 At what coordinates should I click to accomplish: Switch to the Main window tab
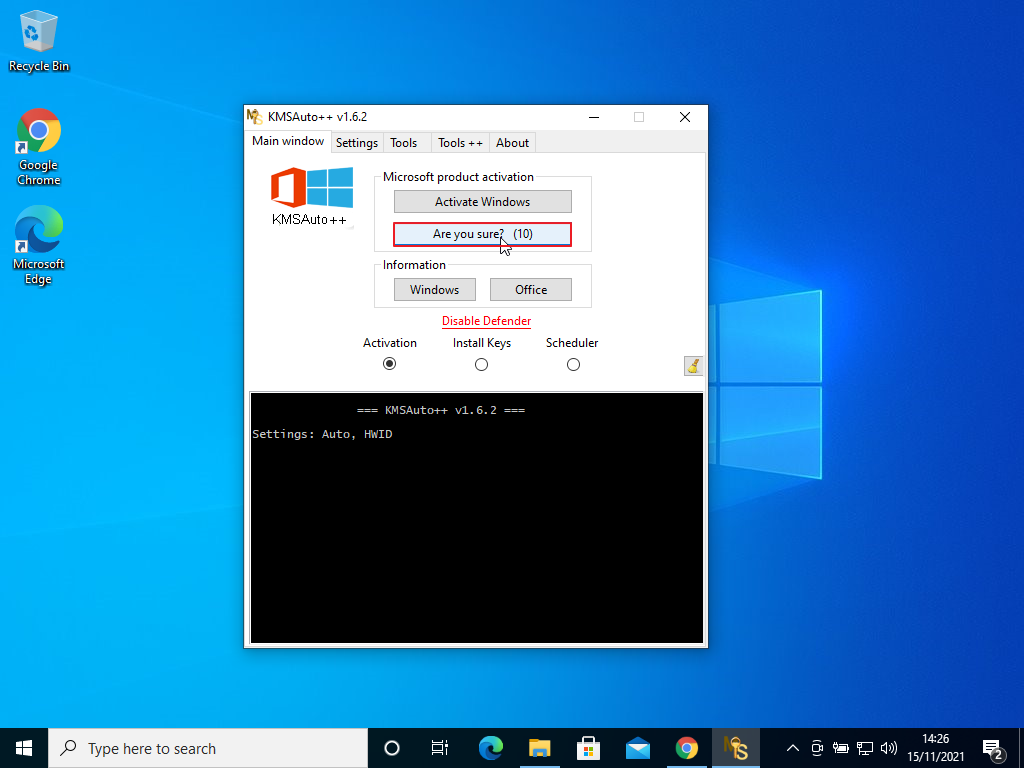[x=288, y=141]
